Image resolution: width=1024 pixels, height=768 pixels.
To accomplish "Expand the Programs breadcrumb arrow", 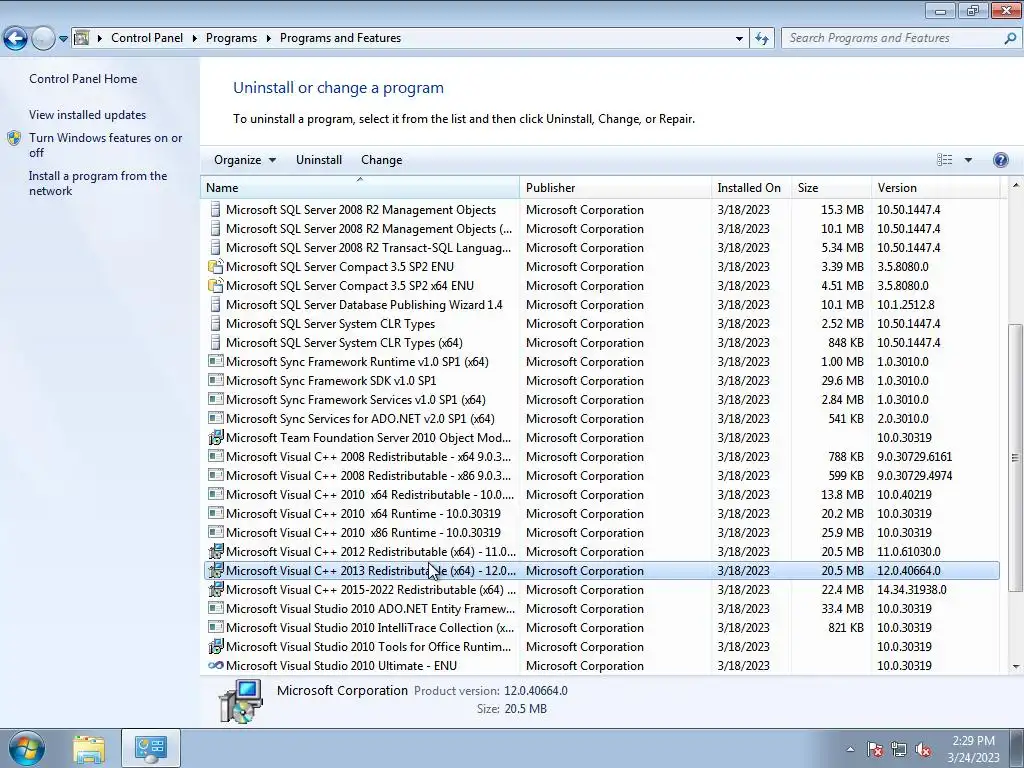I will pyautogui.click(x=268, y=39).
